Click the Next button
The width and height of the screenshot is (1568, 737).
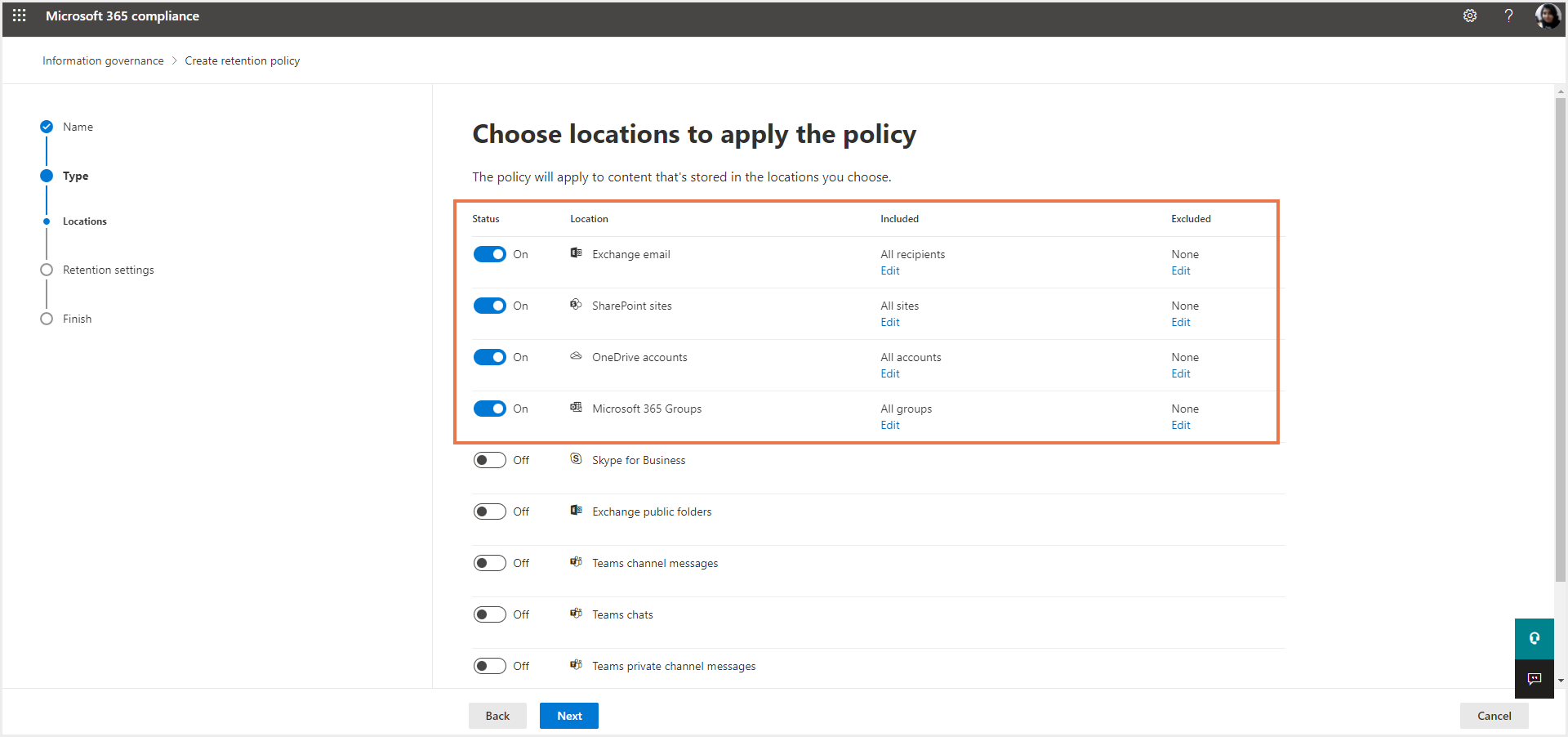[568, 715]
